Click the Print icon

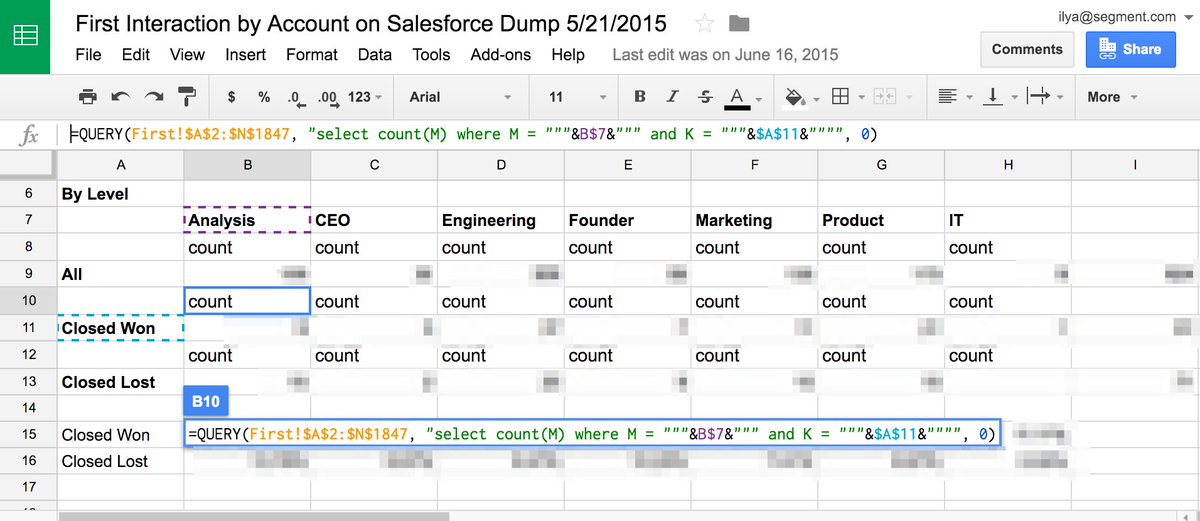tap(88, 97)
